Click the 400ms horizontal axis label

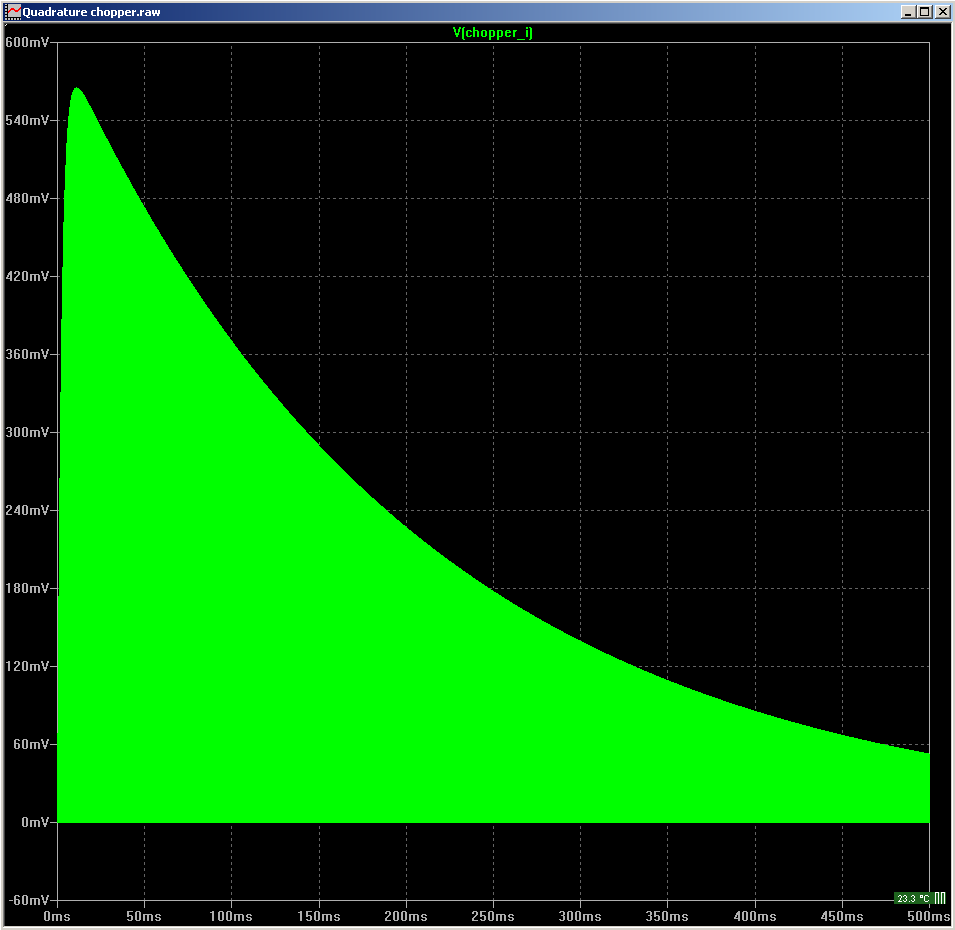pos(755,916)
